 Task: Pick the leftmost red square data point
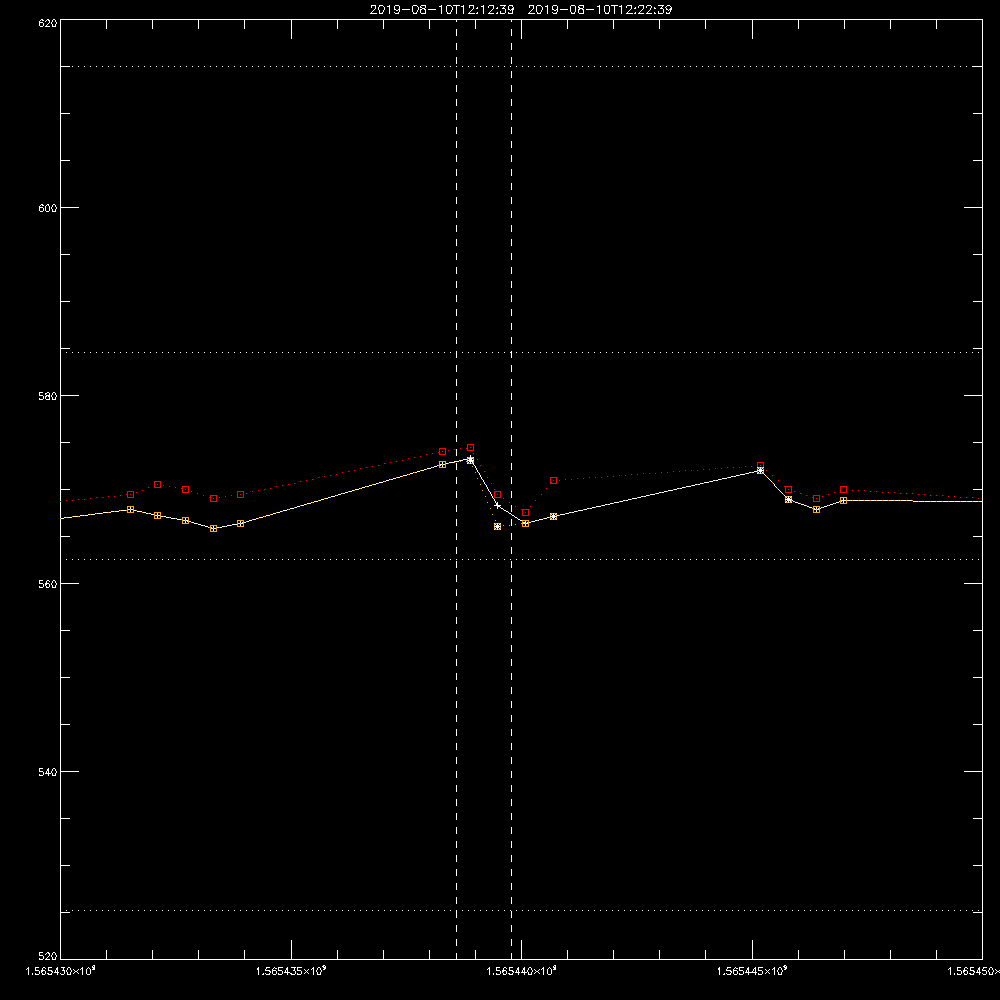pyautogui.click(x=131, y=495)
